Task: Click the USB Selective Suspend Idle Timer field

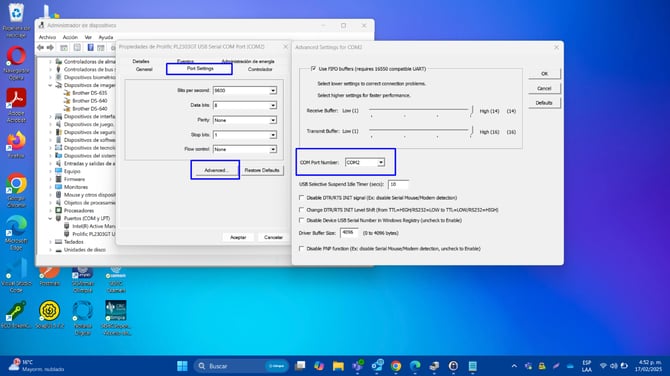Action: (398, 184)
